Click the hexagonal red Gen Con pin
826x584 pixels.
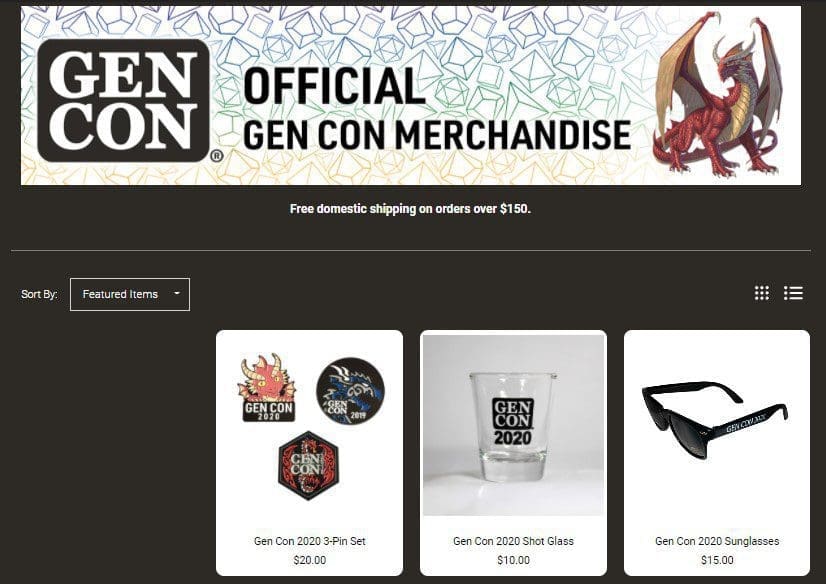click(309, 466)
